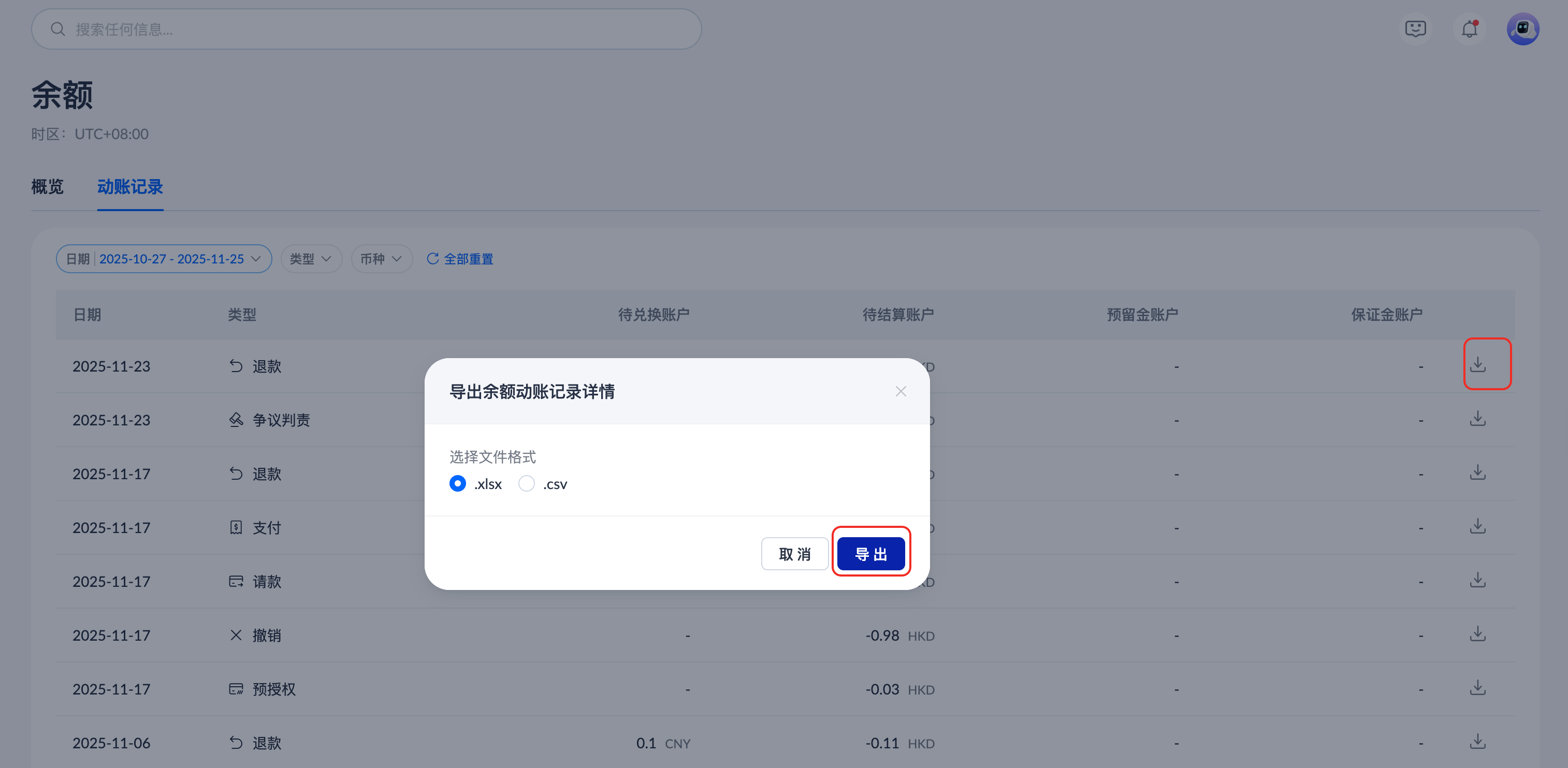Click the 全部重置 reset link

click(x=460, y=259)
